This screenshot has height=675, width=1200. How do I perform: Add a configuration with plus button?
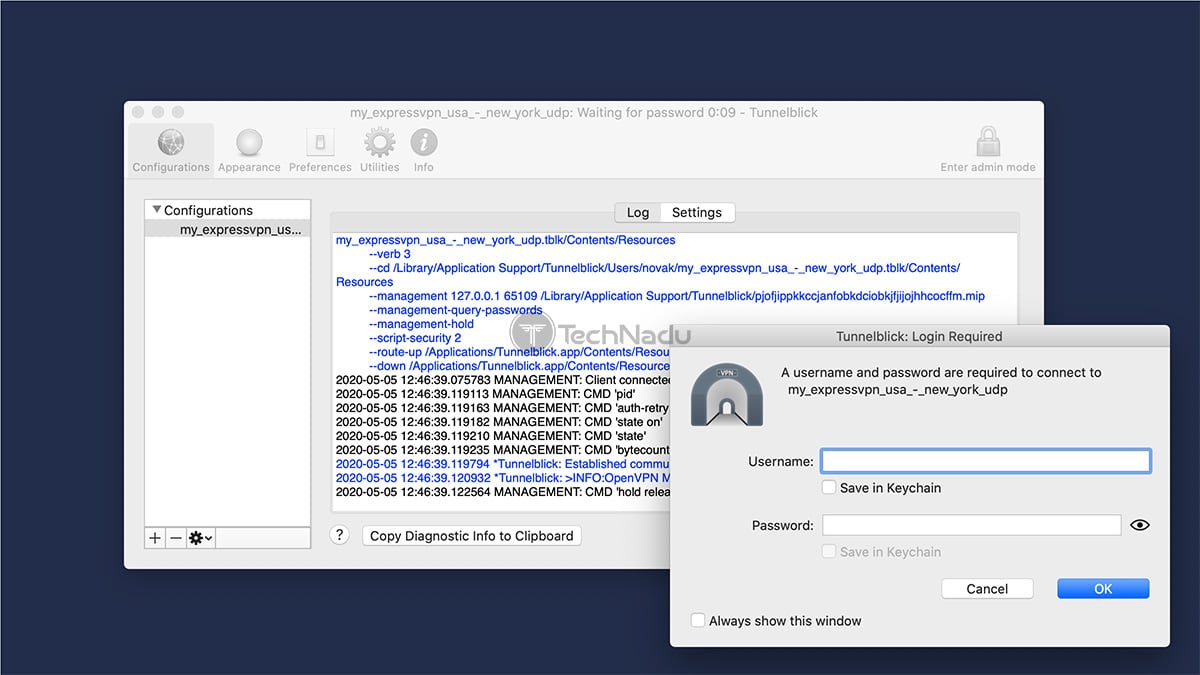pos(155,538)
